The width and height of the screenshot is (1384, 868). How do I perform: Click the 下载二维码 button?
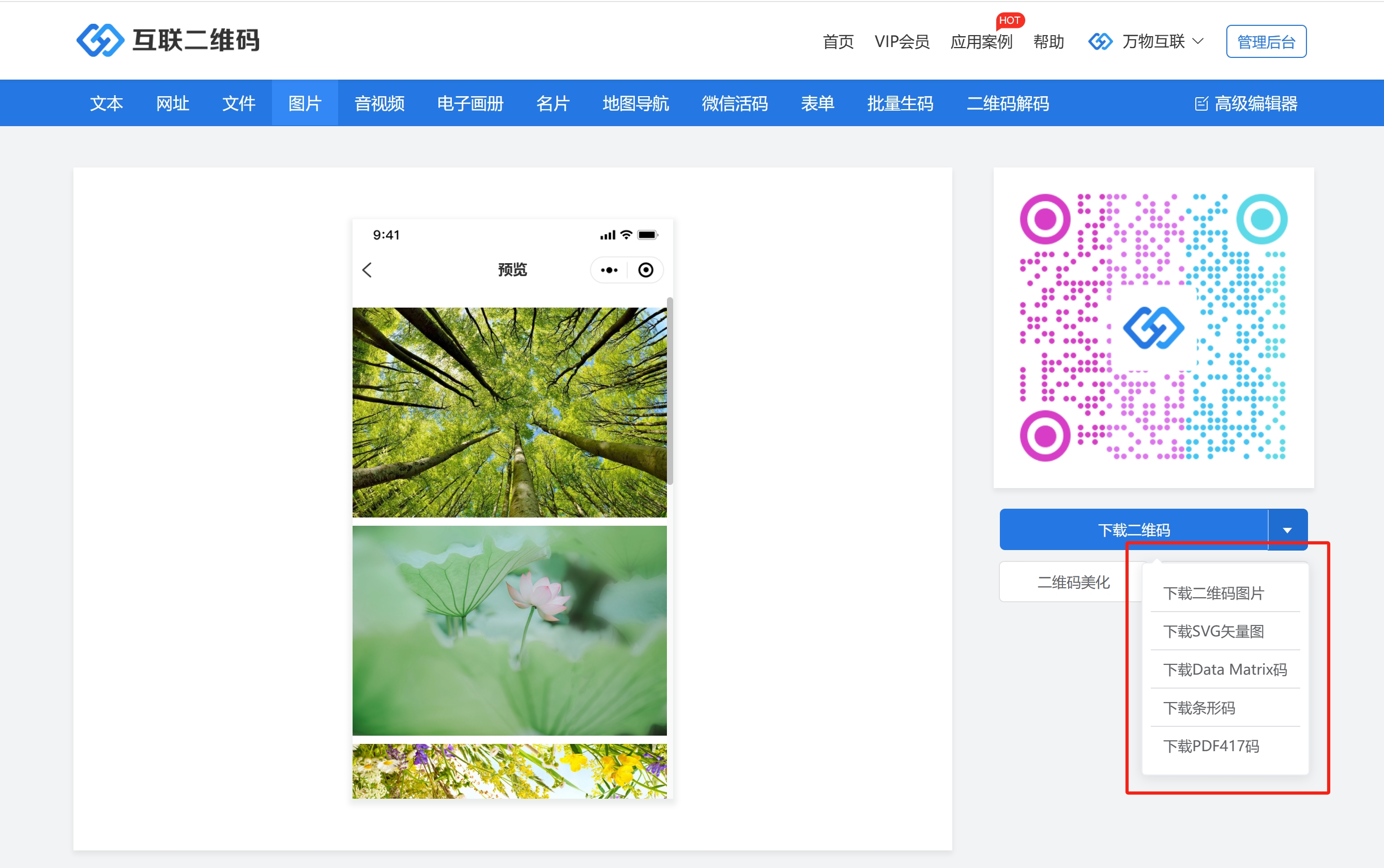[x=1134, y=529]
